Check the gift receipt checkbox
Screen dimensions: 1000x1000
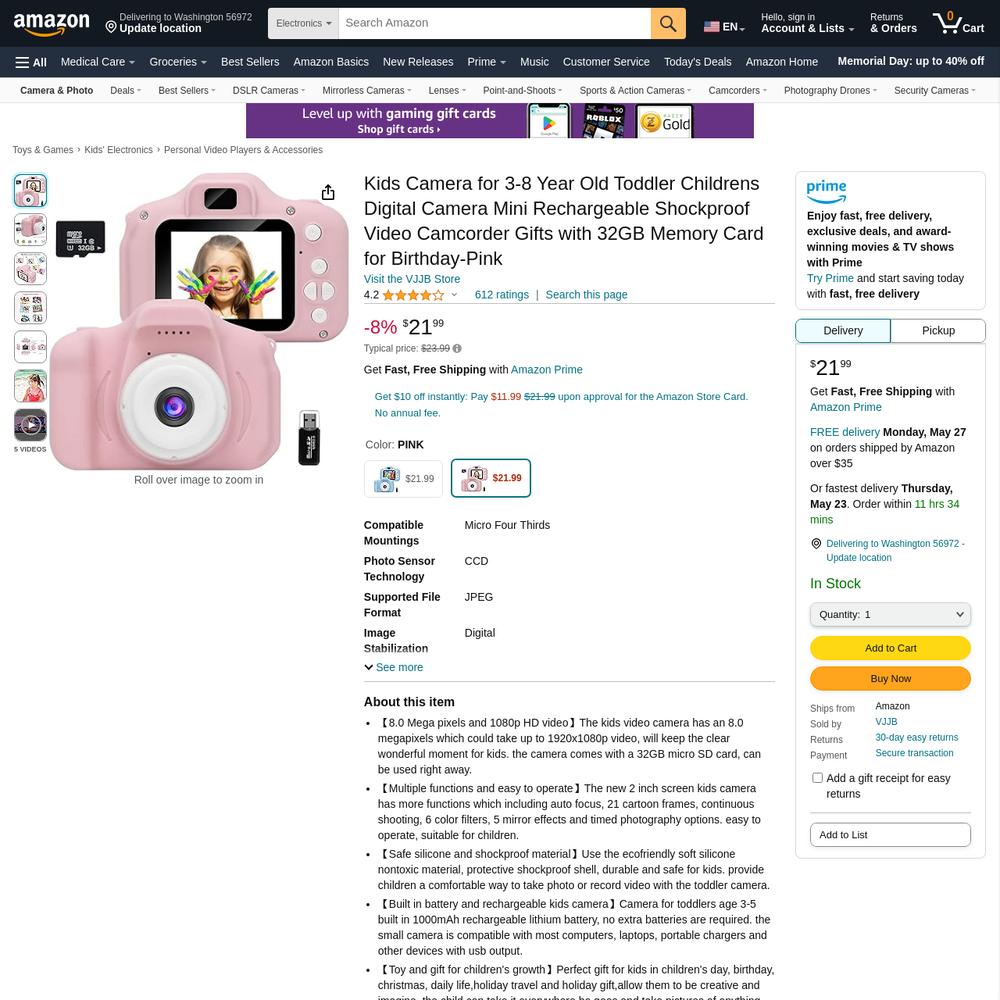coord(817,777)
